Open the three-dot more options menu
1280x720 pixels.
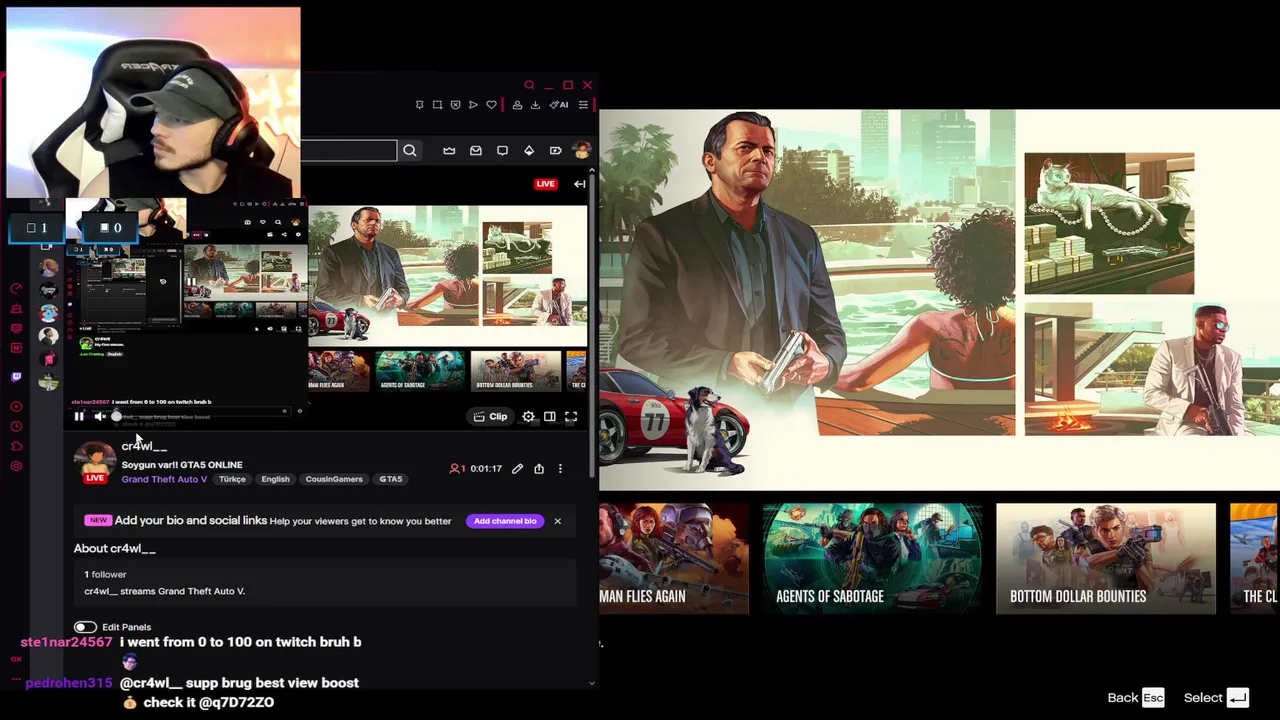tap(560, 468)
